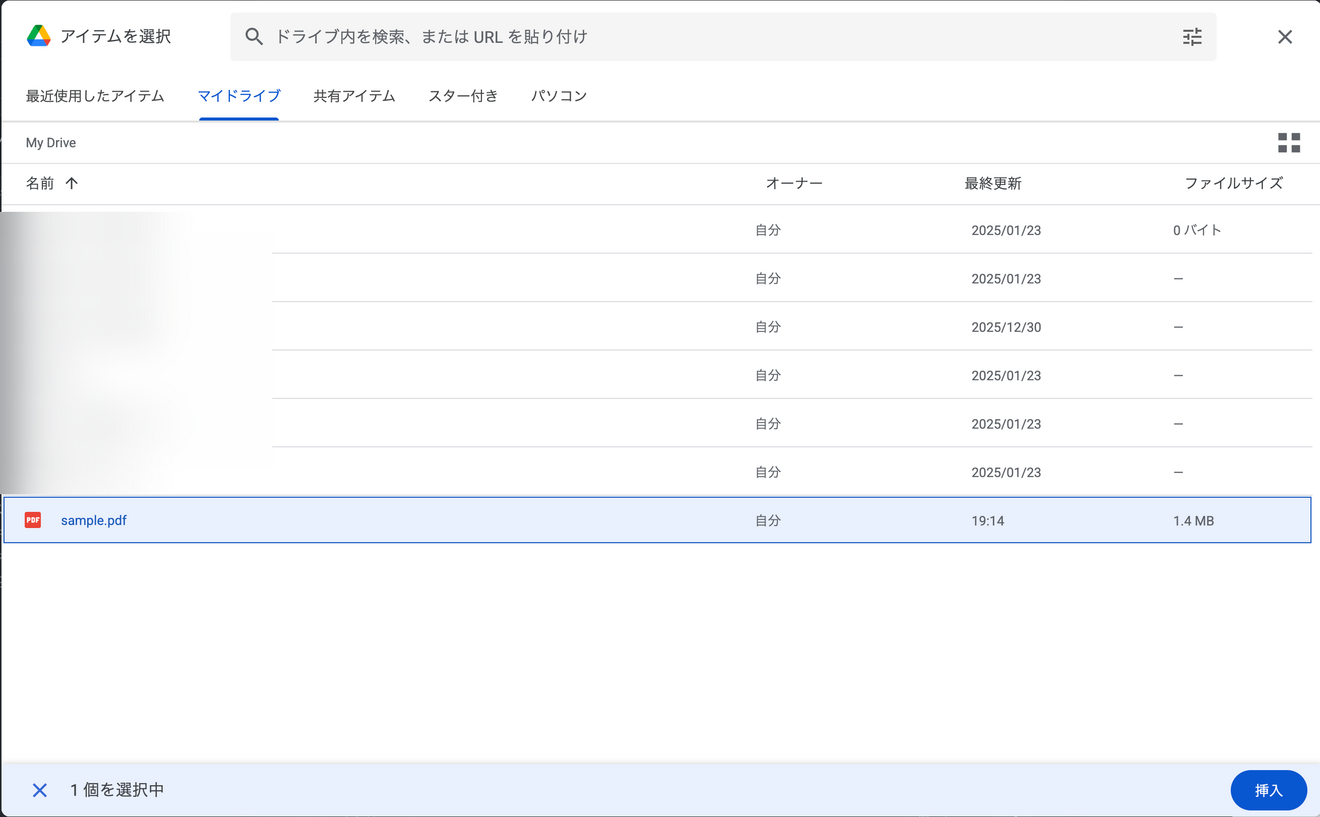Click the アイテムを選択 dialog title

115,37
